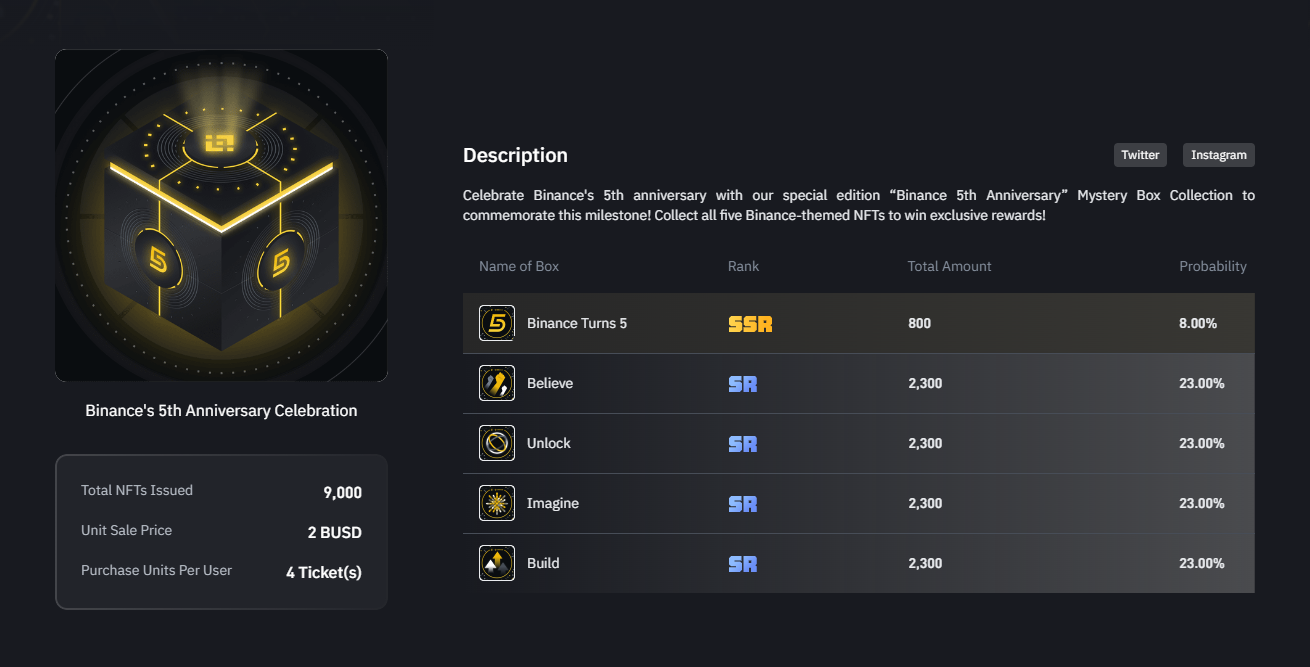The height and width of the screenshot is (667, 1310).
Task: Select the Believe lightning bolt icon
Action: pos(497,383)
